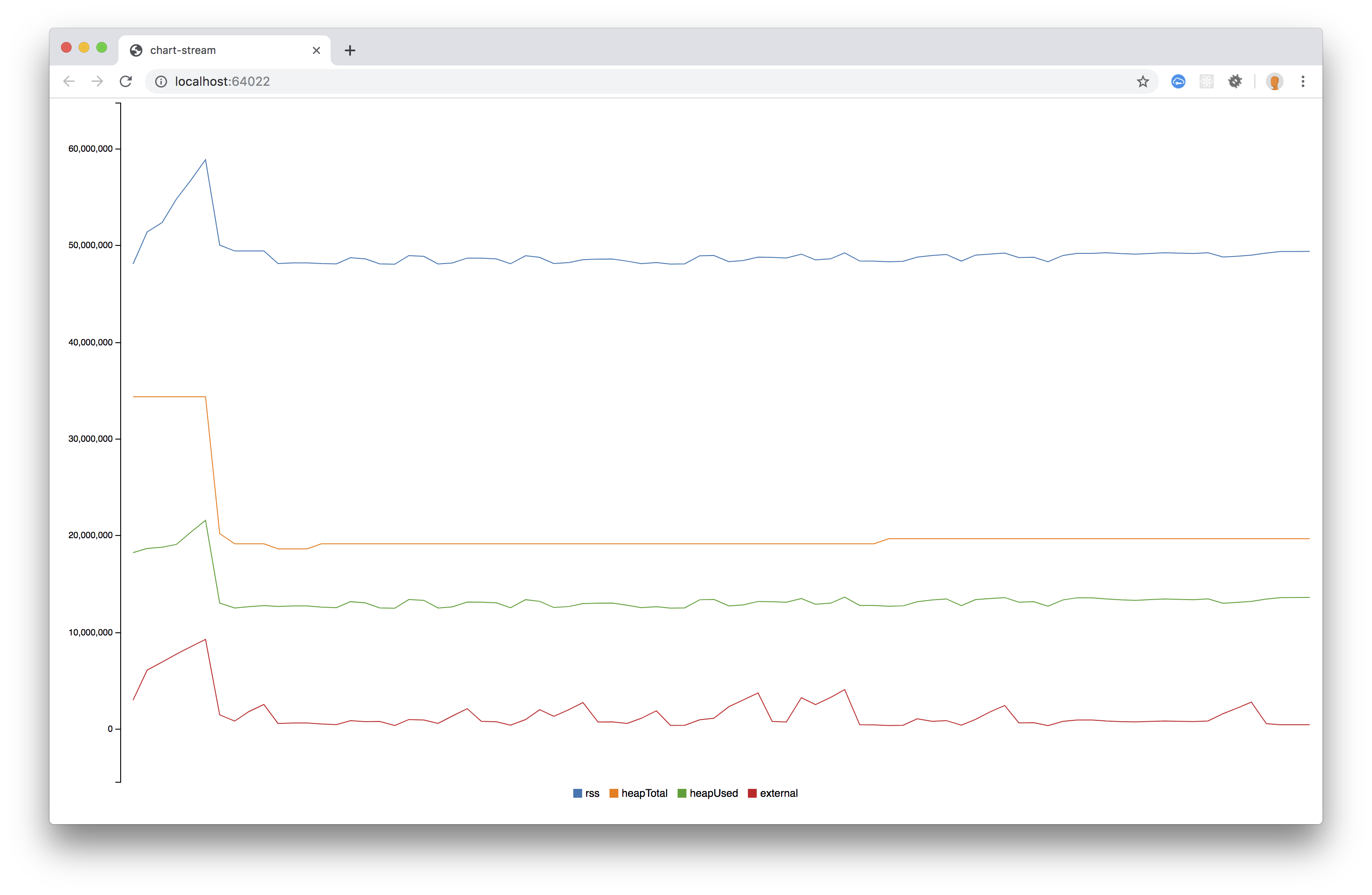
Task: Click the globe favicon on the tab
Action: [136, 50]
